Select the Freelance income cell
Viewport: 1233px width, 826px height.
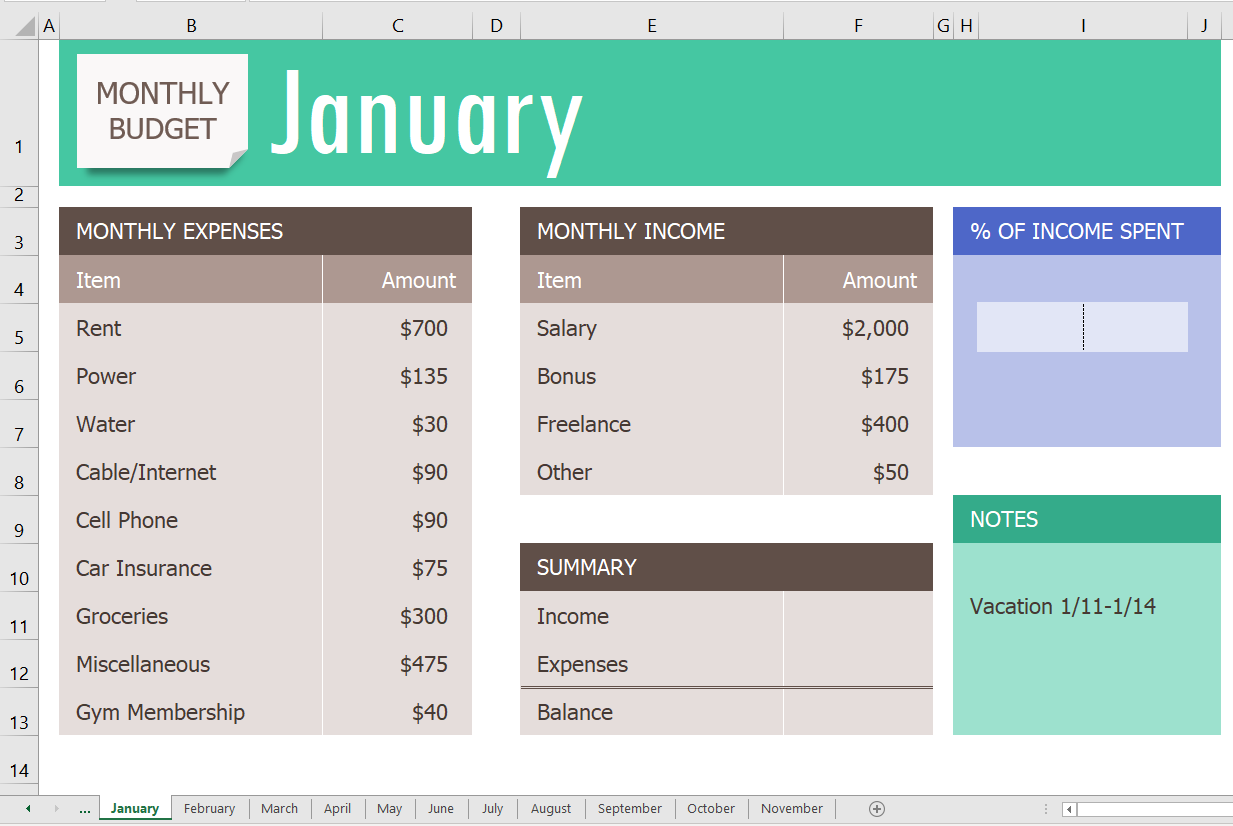(x=651, y=424)
